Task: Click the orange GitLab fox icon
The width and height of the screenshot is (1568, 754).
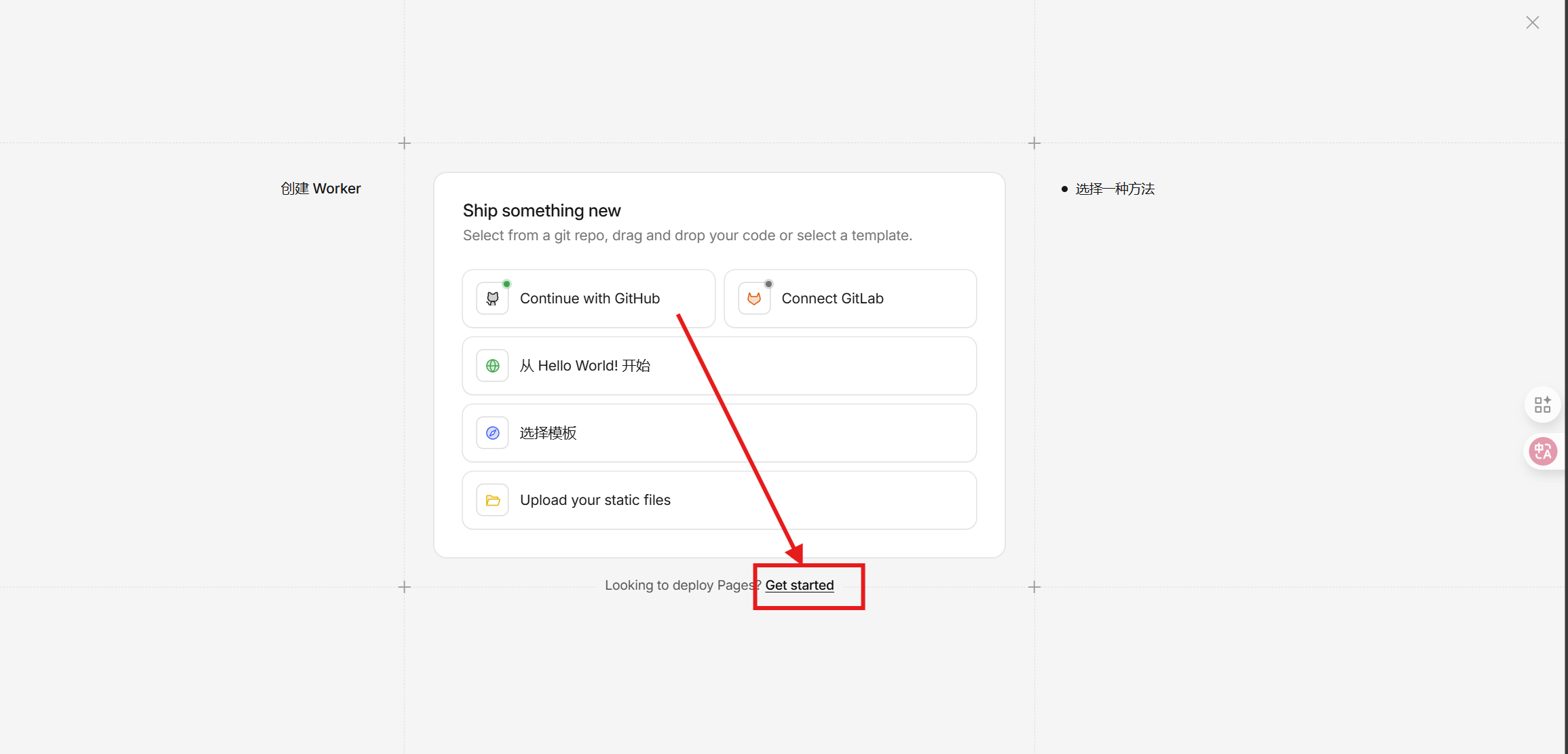Action: [x=754, y=299]
